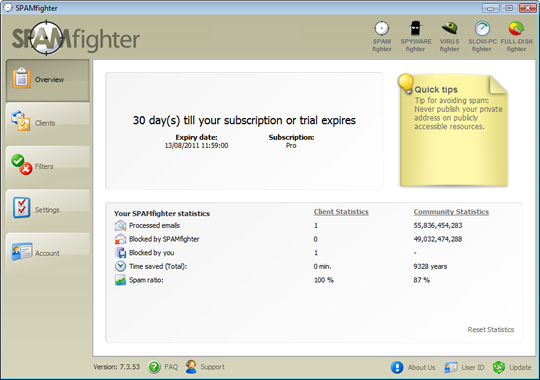Click the SPAMfighter crosshair logo
The height and width of the screenshot is (380, 540).
pyautogui.click(x=47, y=38)
